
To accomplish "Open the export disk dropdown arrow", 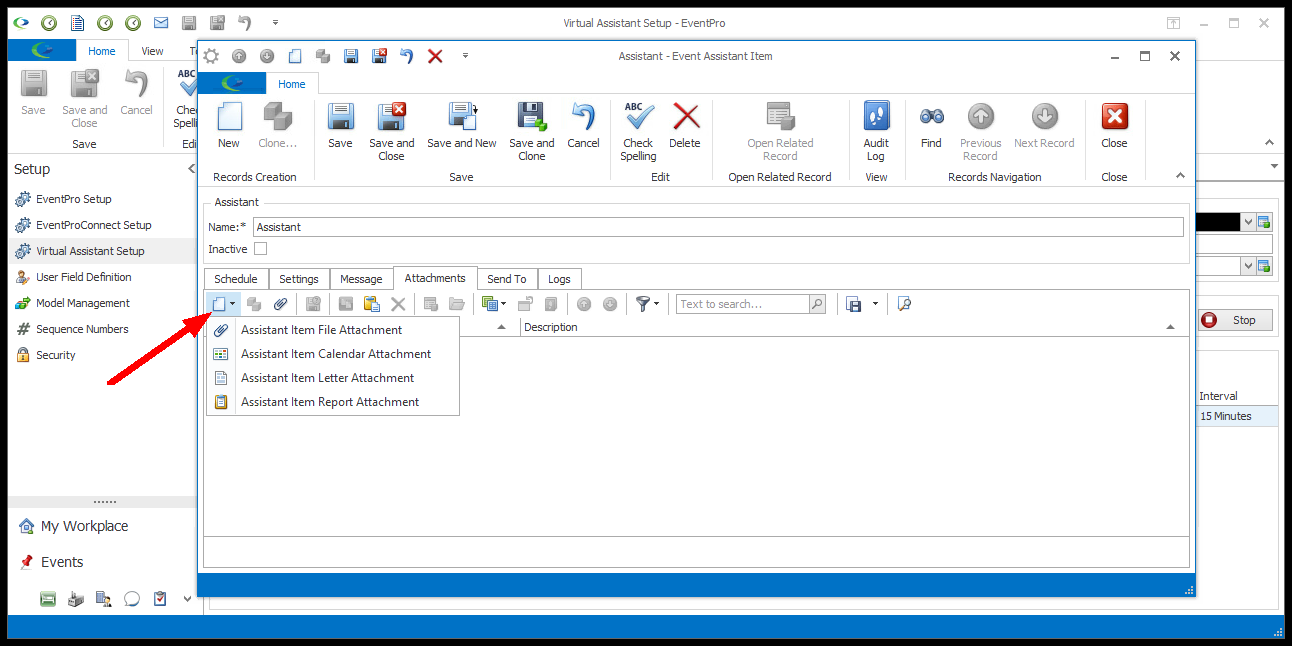I will point(875,304).
